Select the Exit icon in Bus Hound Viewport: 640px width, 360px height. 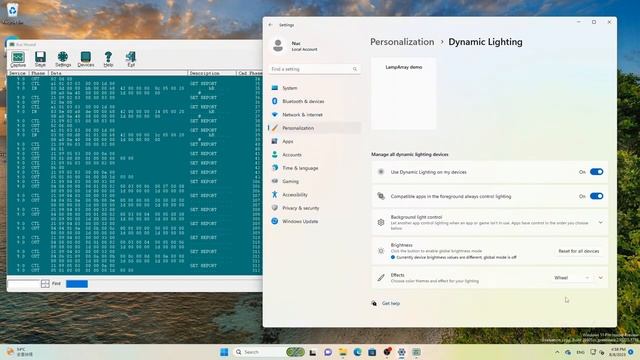click(x=131, y=59)
